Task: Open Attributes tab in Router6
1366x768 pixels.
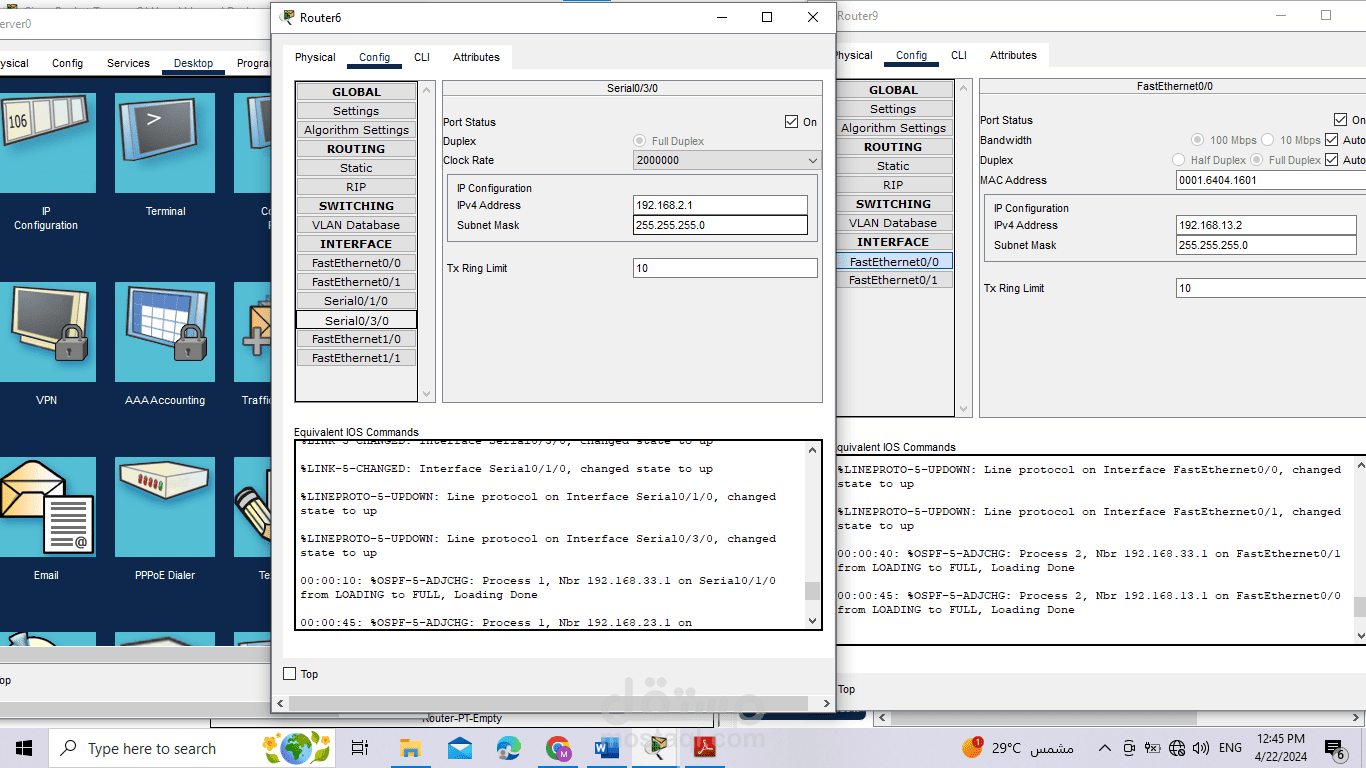Action: pos(476,57)
